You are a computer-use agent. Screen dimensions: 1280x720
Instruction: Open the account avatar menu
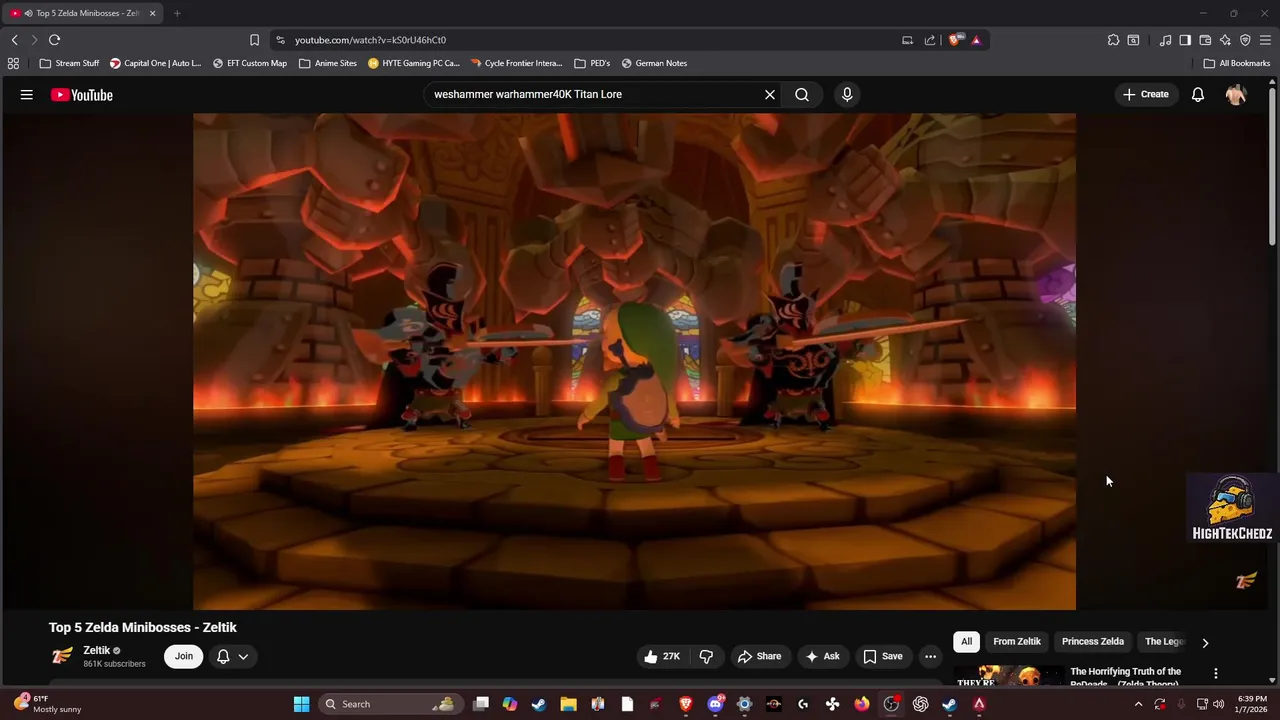tap(1236, 95)
